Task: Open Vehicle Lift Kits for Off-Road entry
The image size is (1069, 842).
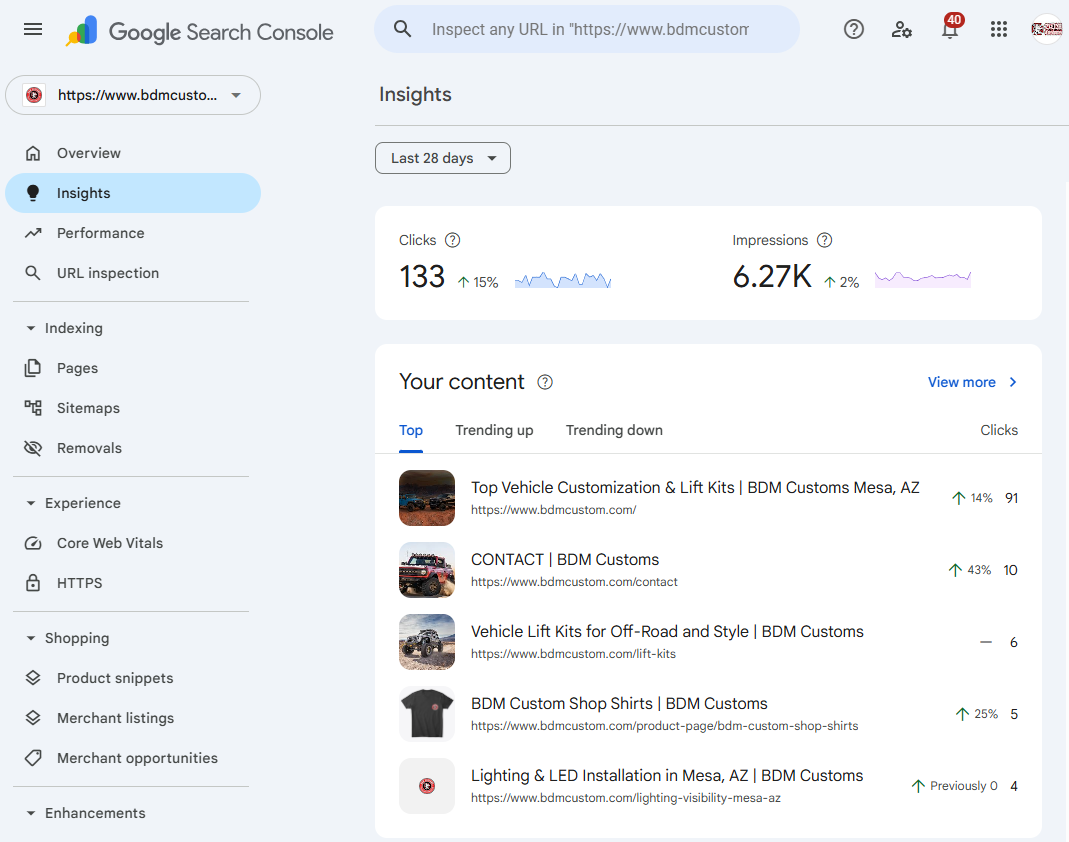Action: click(708, 642)
